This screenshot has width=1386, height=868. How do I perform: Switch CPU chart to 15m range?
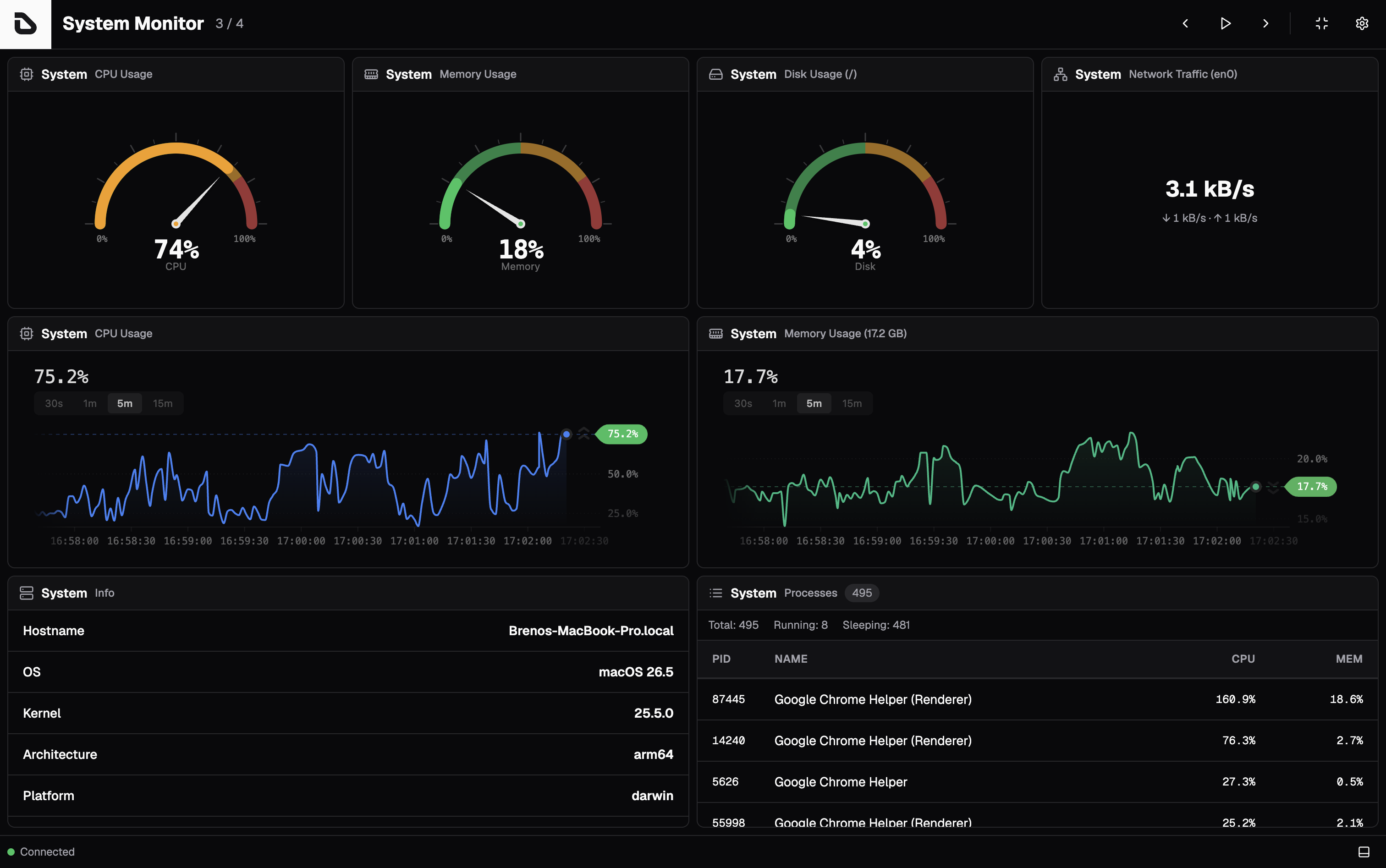click(163, 404)
